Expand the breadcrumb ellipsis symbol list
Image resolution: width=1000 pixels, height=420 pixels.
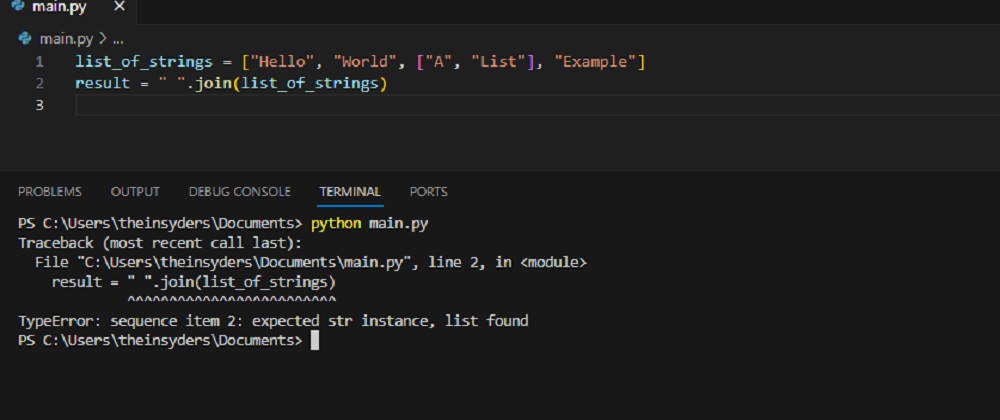[x=118, y=39]
